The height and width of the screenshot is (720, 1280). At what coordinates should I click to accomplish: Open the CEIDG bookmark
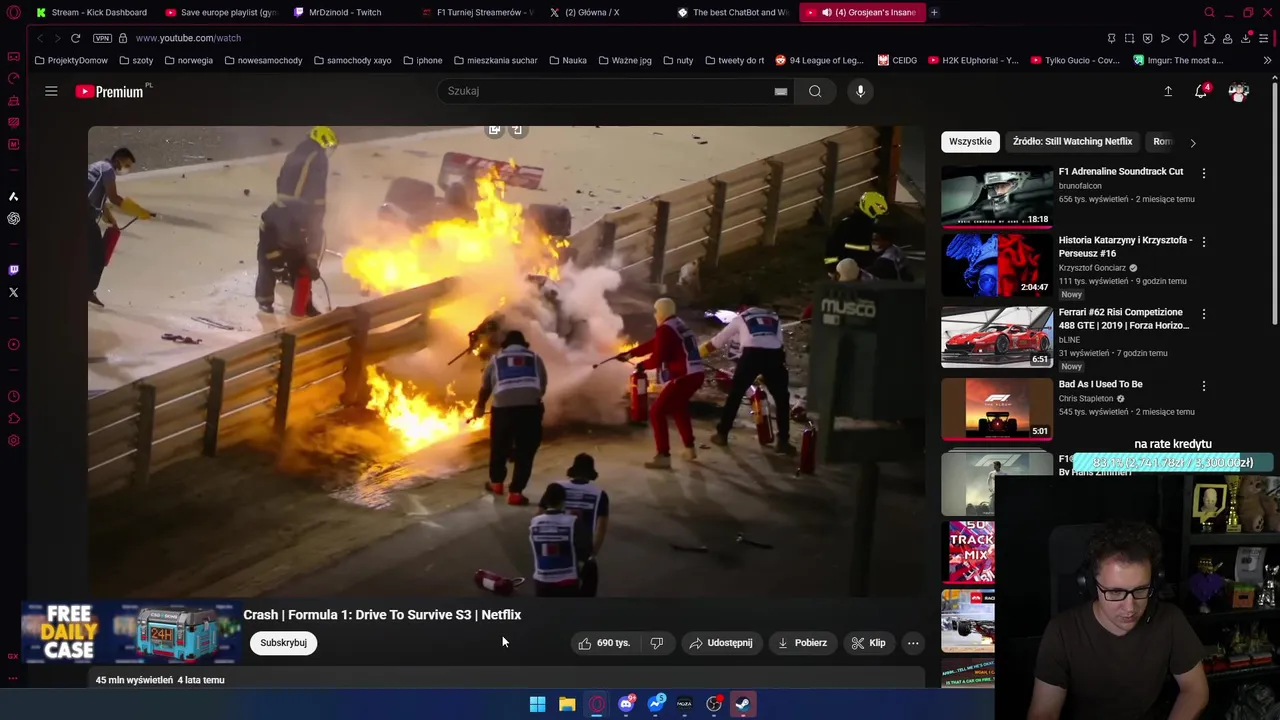(x=897, y=60)
